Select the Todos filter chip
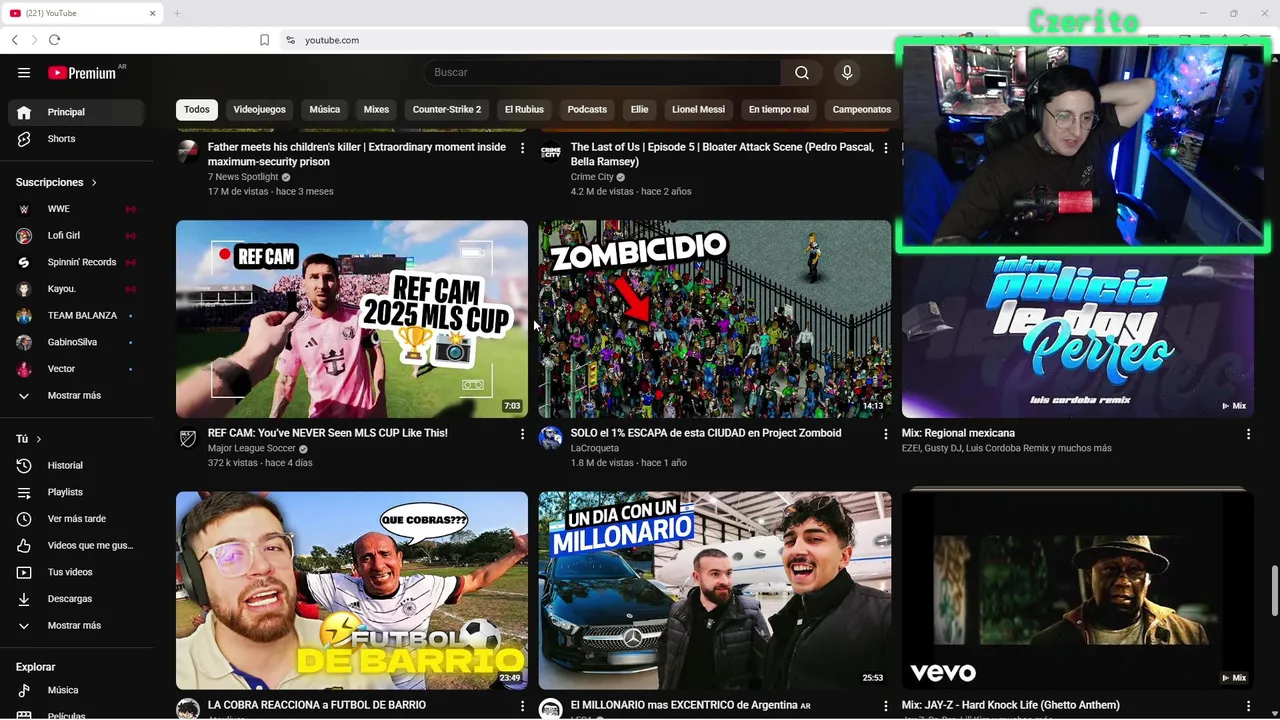This screenshot has height=720, width=1280. [x=197, y=110]
